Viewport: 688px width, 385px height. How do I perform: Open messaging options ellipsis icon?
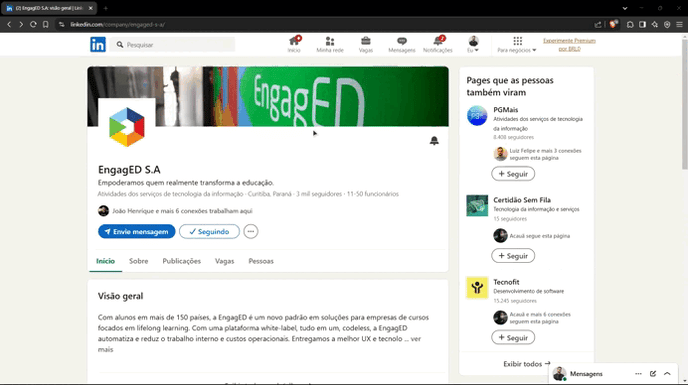638,374
